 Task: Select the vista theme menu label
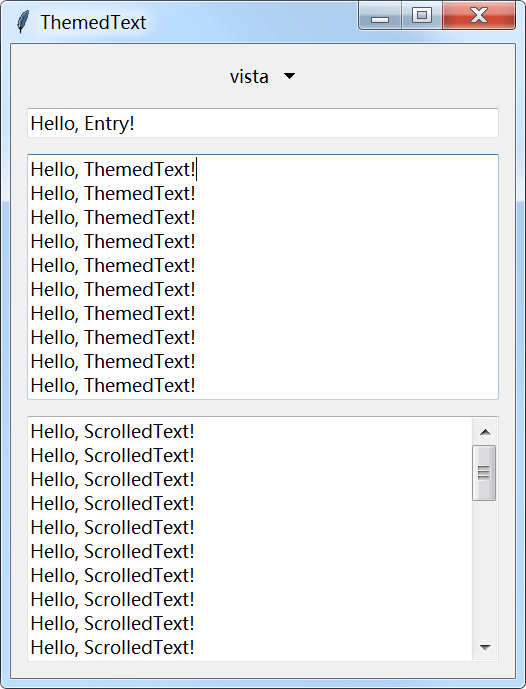[249, 76]
